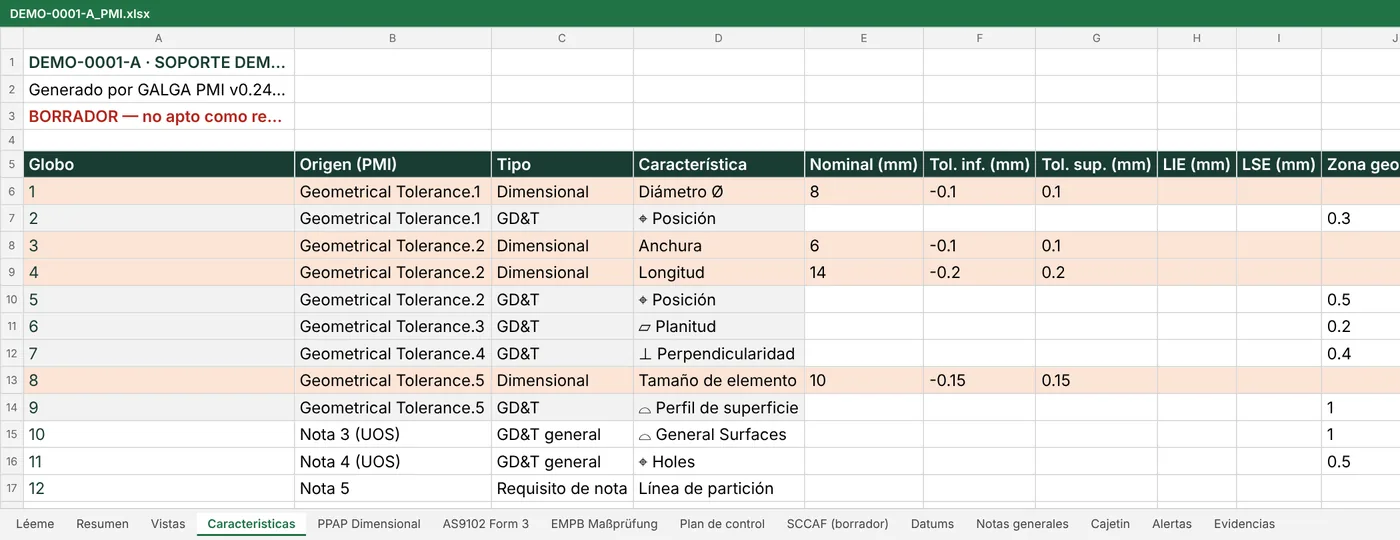Select column A header
Viewport: 1400px width, 540px height.
click(x=159, y=38)
